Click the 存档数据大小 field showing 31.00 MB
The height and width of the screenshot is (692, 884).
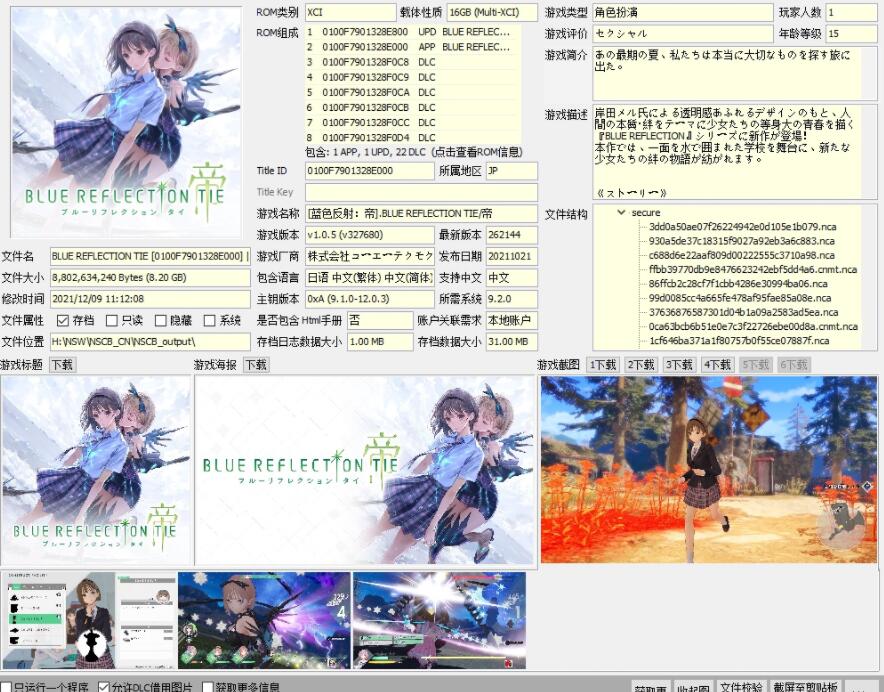tap(512, 342)
